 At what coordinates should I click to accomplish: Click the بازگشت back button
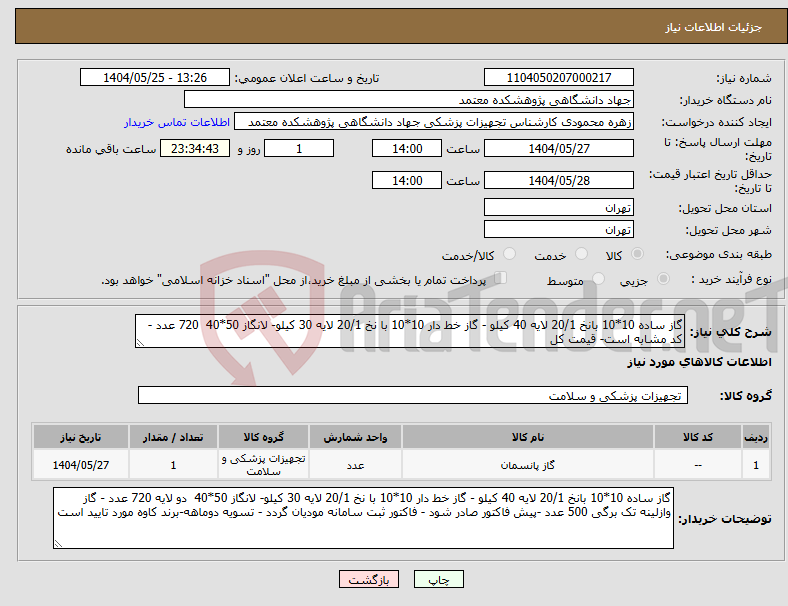(369, 579)
